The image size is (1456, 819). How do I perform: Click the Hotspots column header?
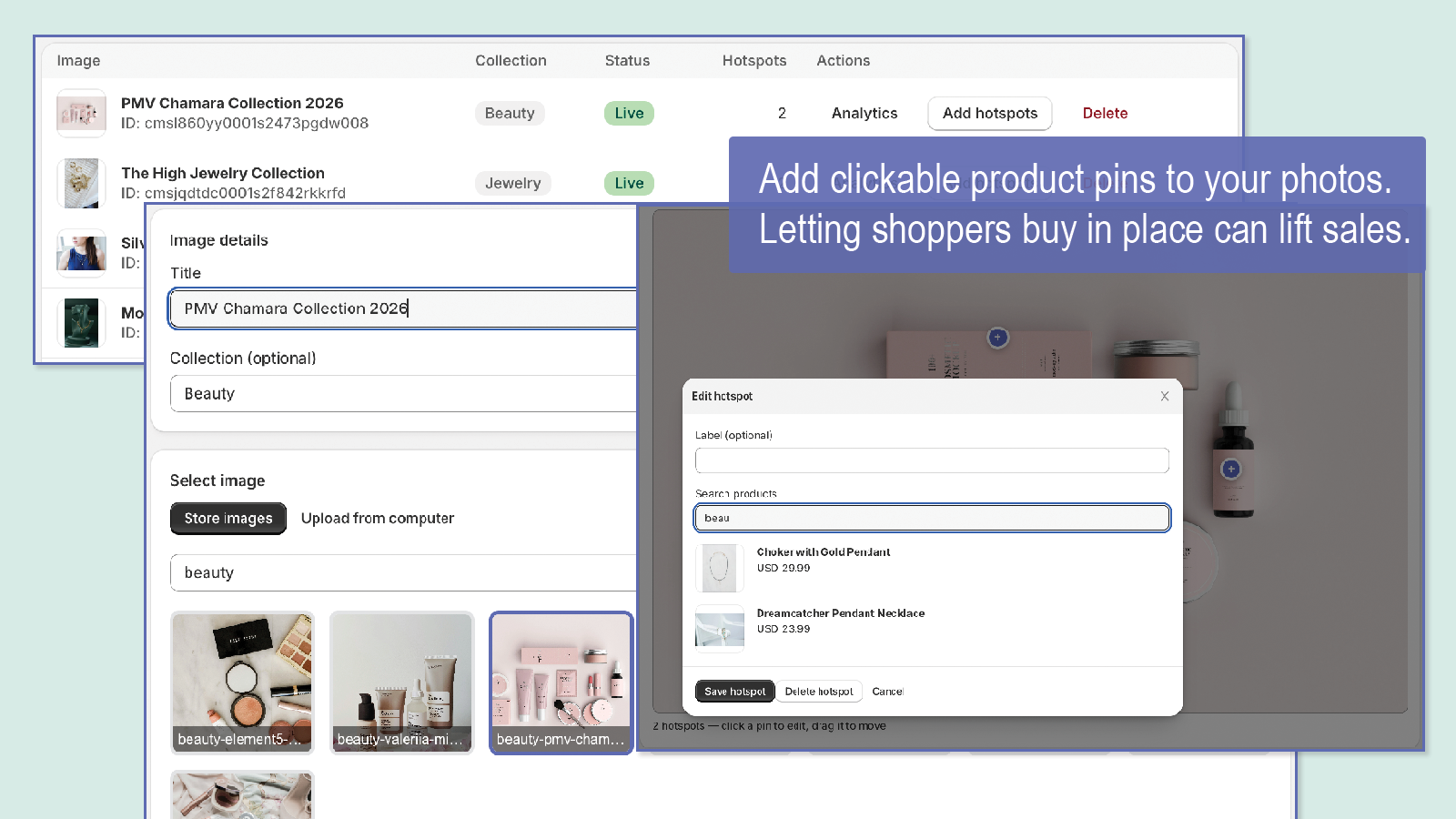pos(754,61)
